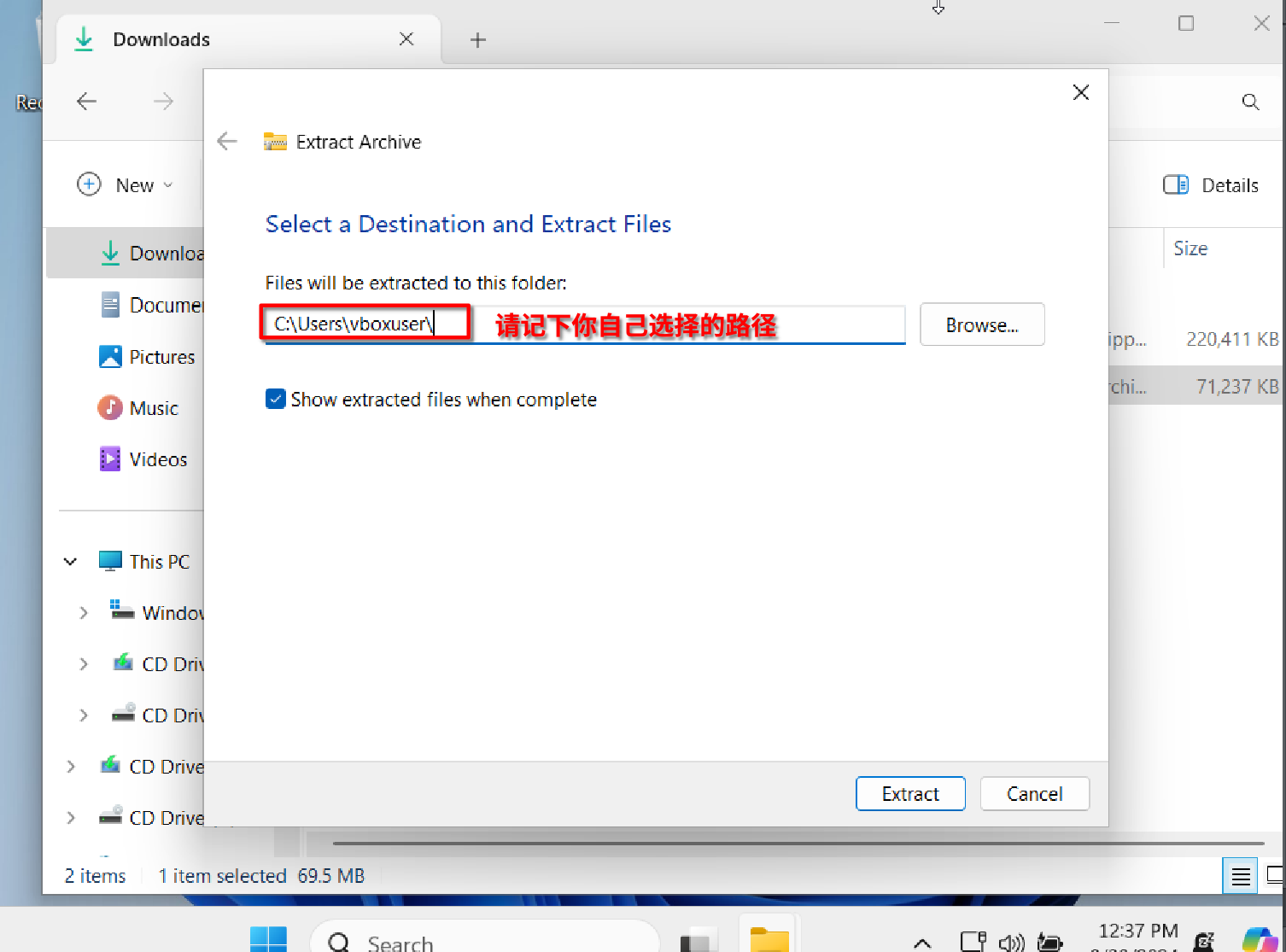
Task: Open the Videos folder in sidebar
Action: pyautogui.click(x=158, y=459)
